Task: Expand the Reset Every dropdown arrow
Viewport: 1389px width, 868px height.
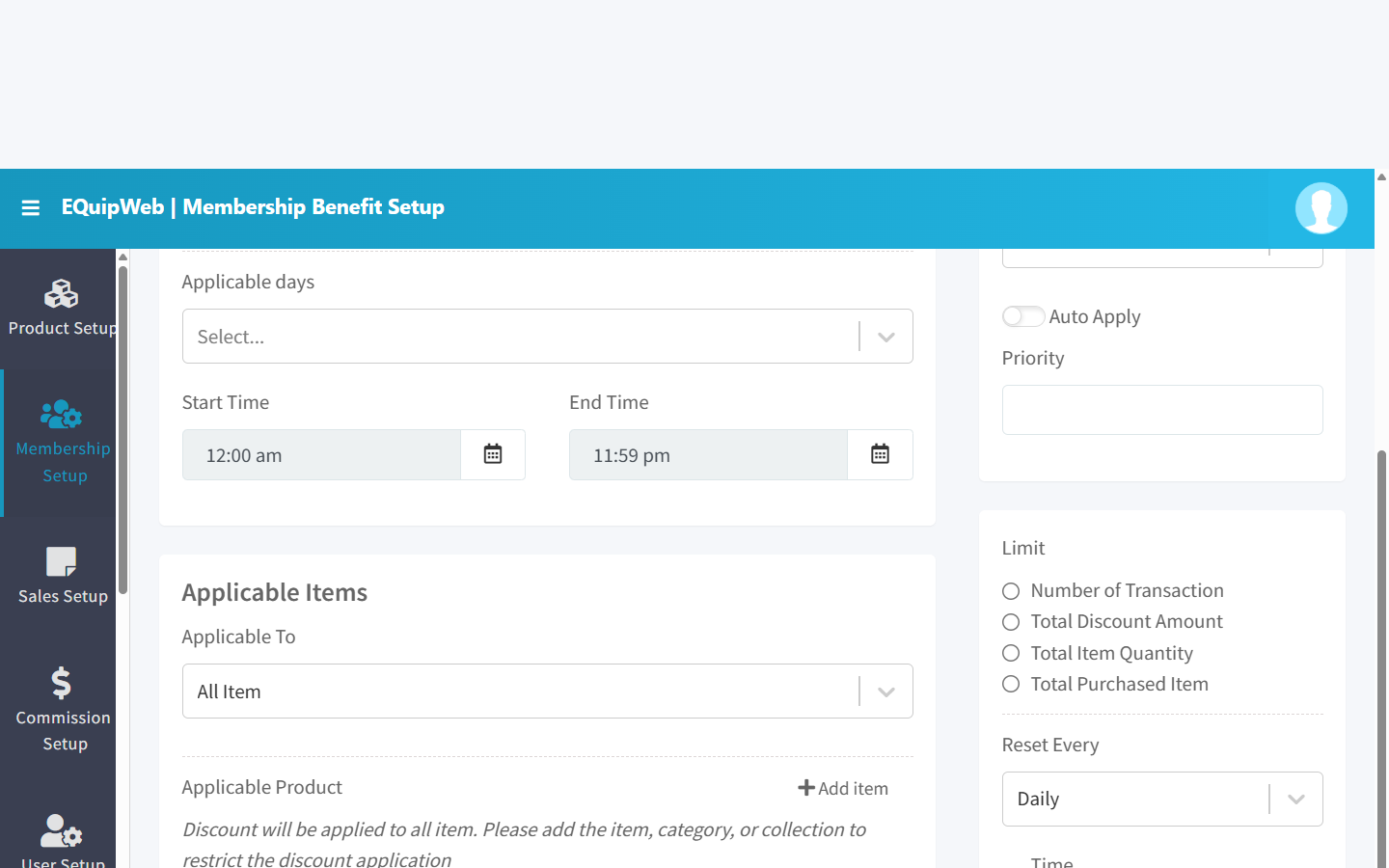Action: click(1296, 800)
